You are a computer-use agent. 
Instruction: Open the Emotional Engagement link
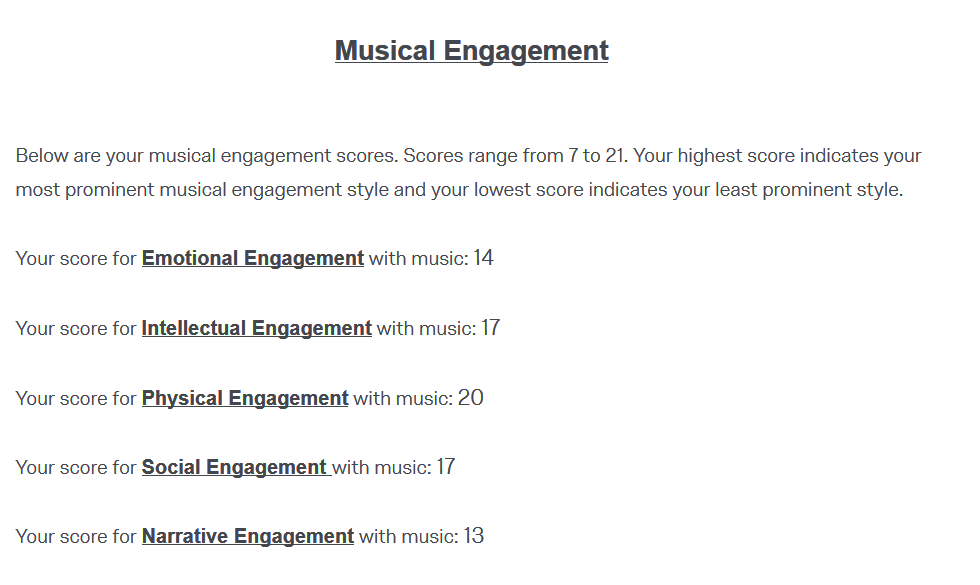click(x=252, y=258)
